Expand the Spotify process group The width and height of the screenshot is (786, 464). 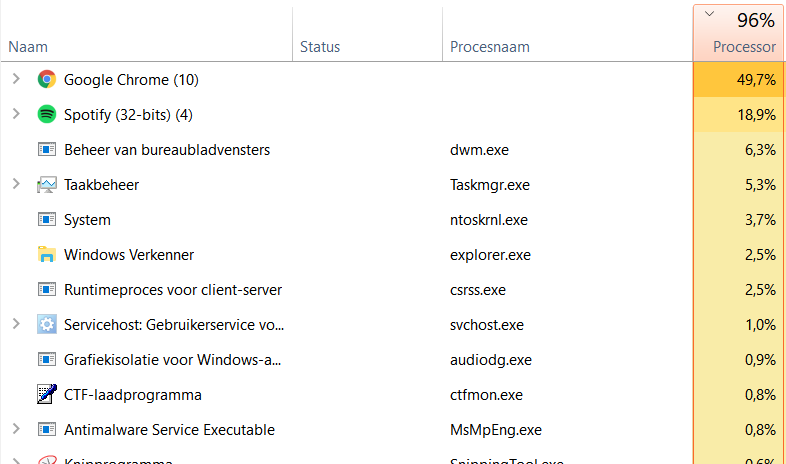coord(15,115)
